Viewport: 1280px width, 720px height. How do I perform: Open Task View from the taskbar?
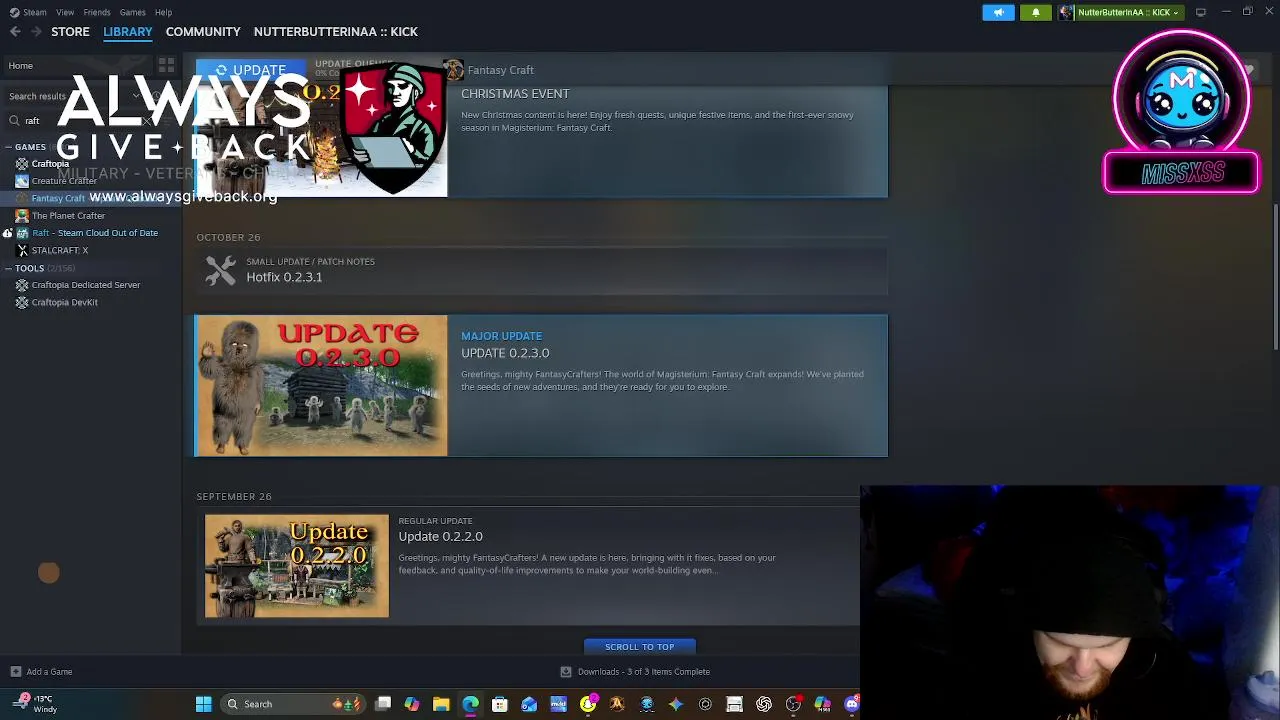tap(382, 704)
